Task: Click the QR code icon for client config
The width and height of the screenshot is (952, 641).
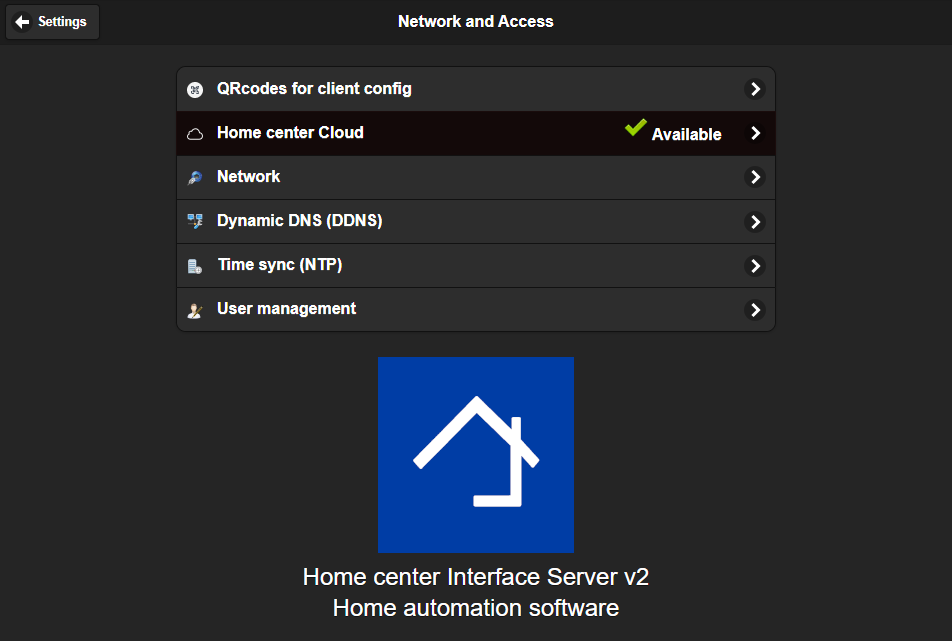Action: 195,90
